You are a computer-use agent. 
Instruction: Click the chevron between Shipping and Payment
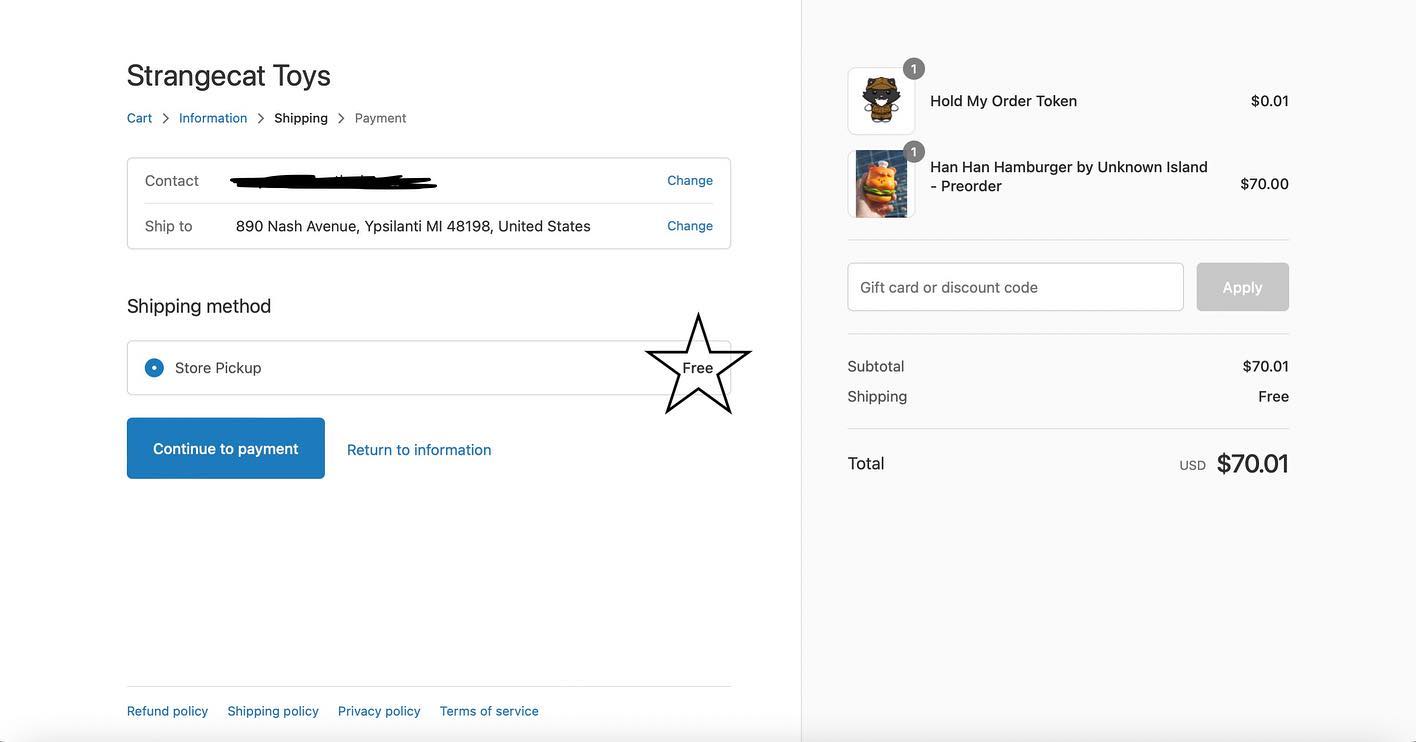click(x=341, y=118)
